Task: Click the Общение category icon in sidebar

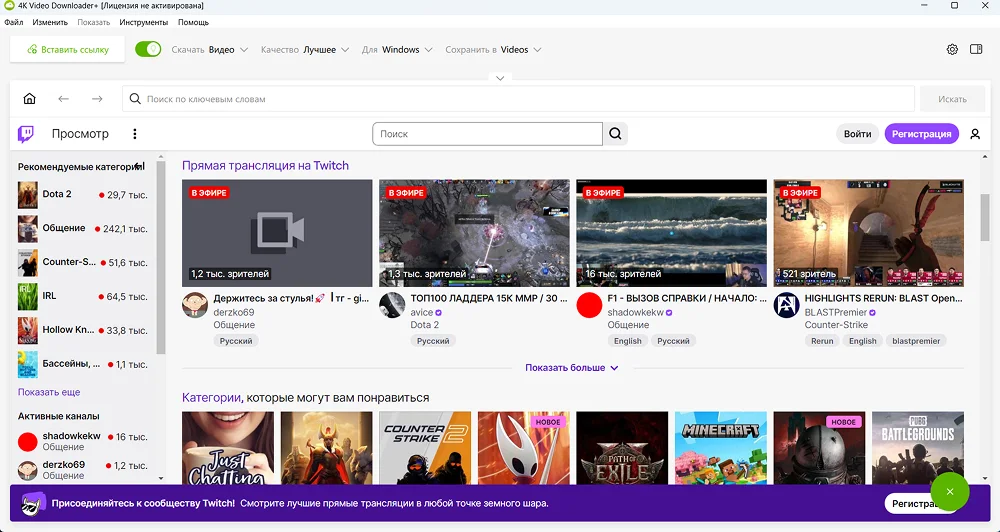Action: (x=27, y=228)
